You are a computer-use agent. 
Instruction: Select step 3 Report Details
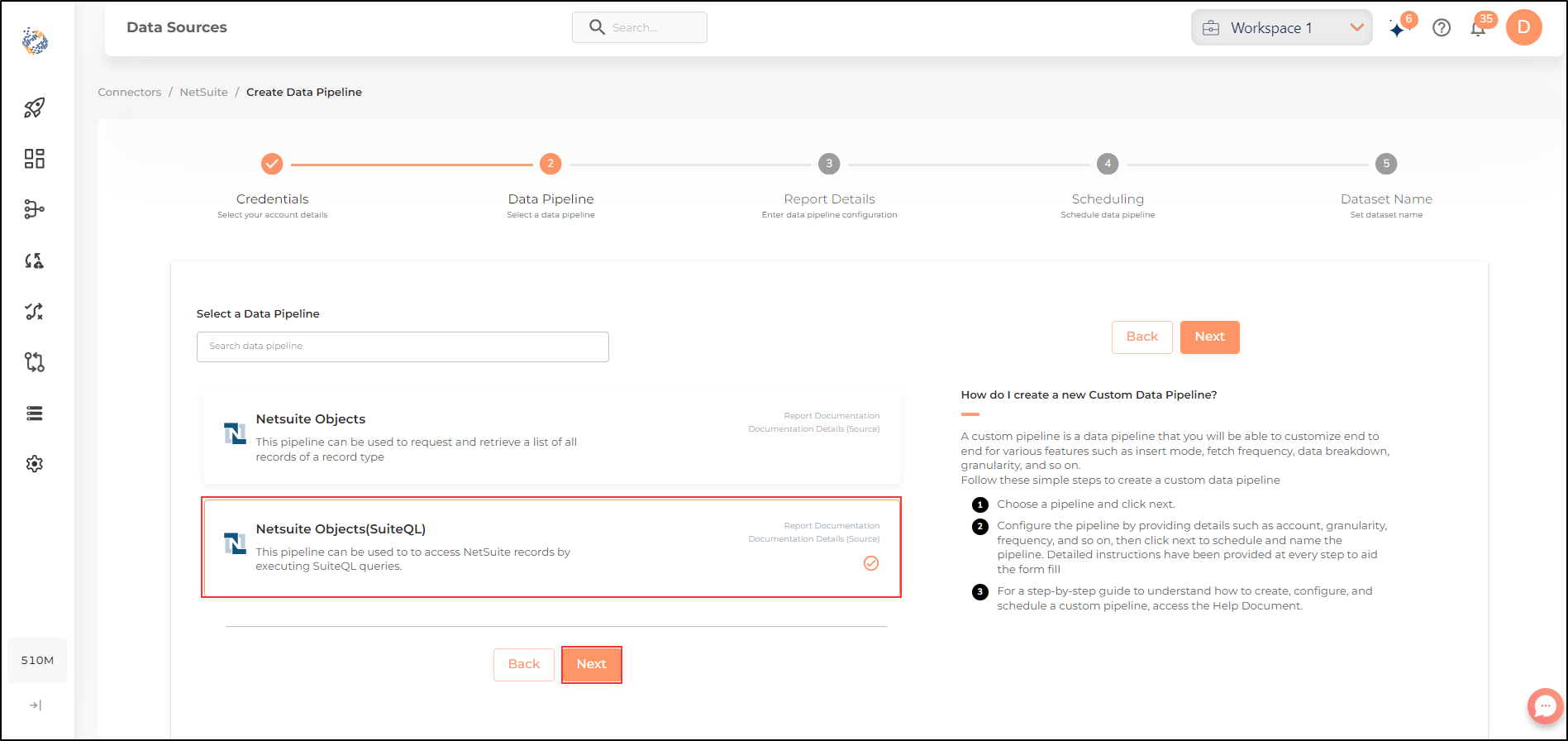click(829, 164)
